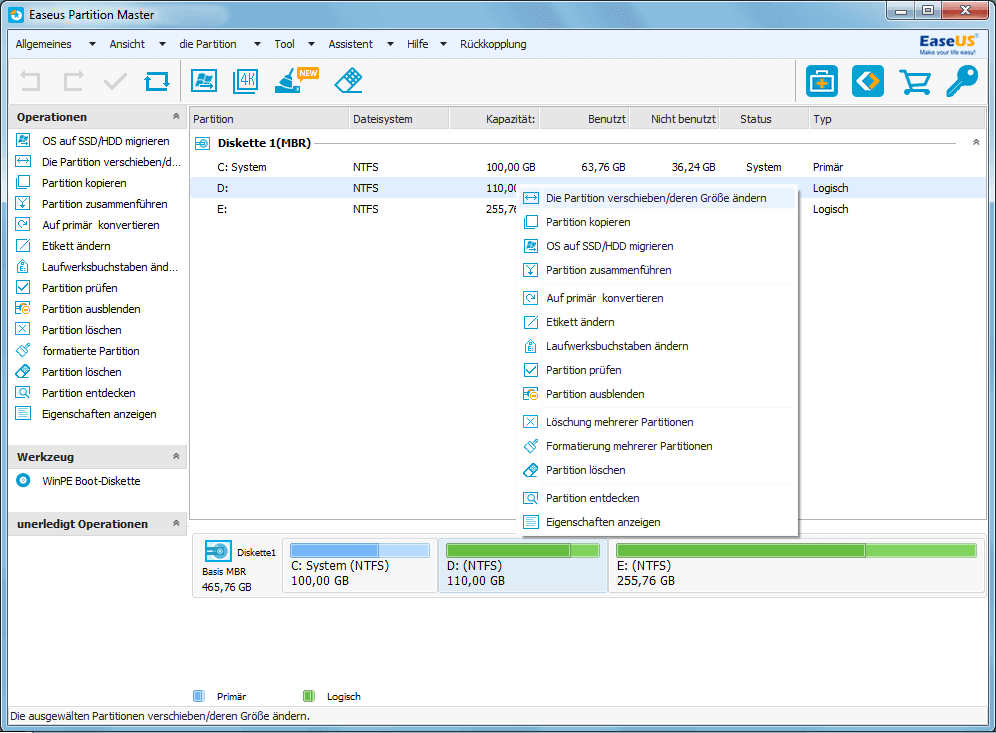Viewport: 996px width, 733px height.
Task: Click the Undo arrow in the toolbar
Action: click(30, 81)
